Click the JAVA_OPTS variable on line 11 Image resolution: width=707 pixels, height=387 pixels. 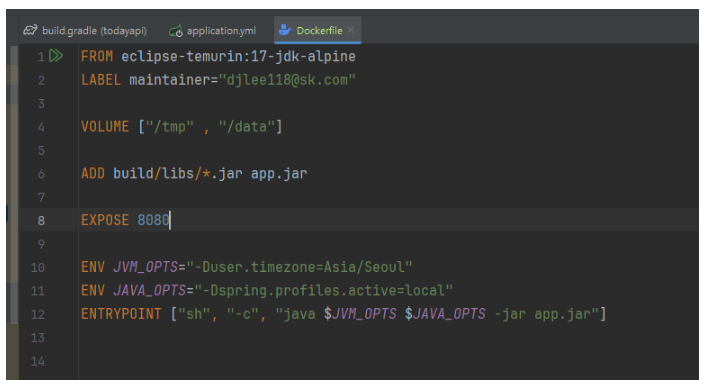[x=150, y=290]
